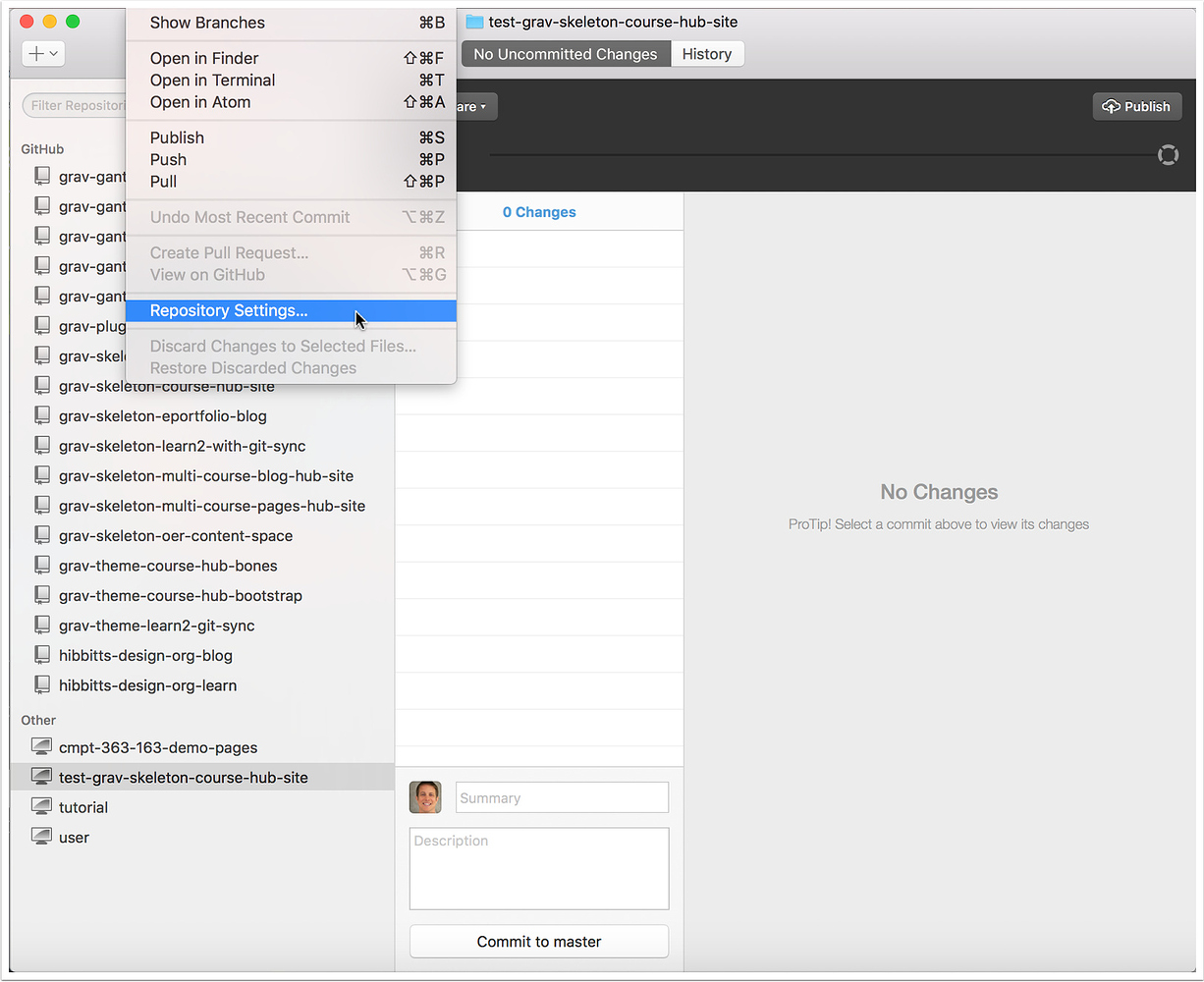
Task: Switch to the History tab
Action: coord(706,54)
